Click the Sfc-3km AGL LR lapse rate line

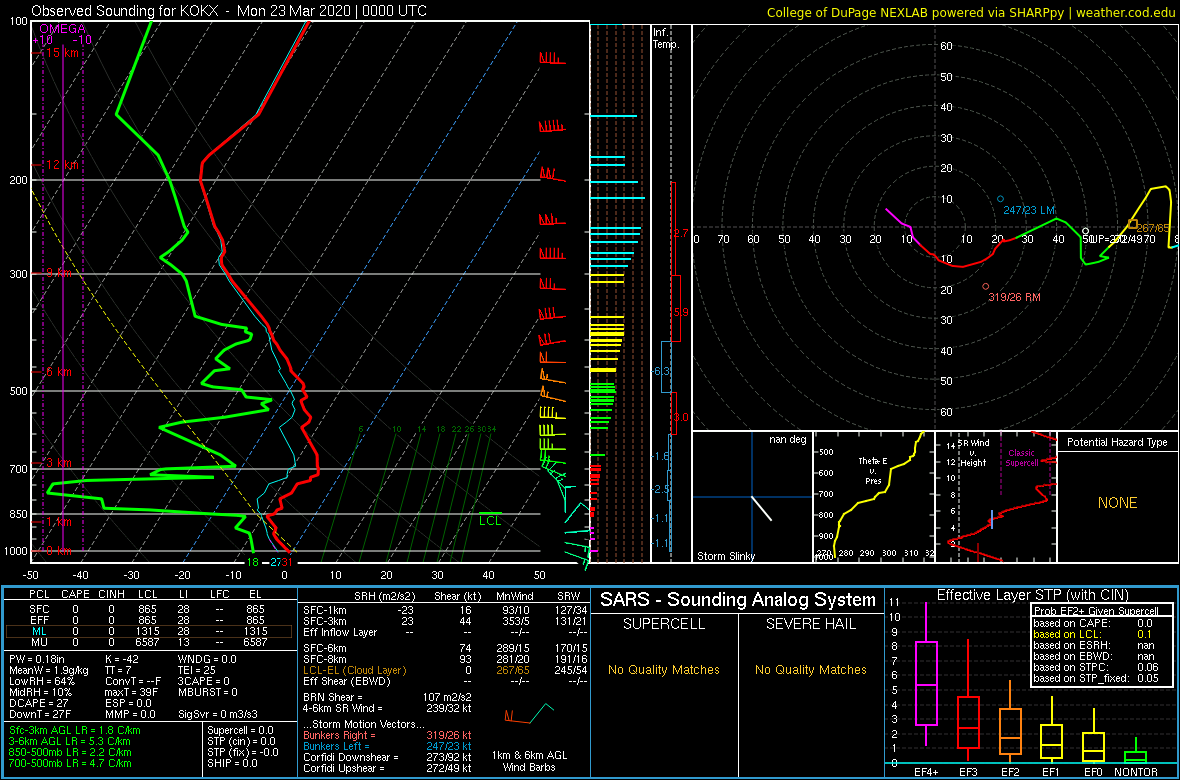pos(75,731)
